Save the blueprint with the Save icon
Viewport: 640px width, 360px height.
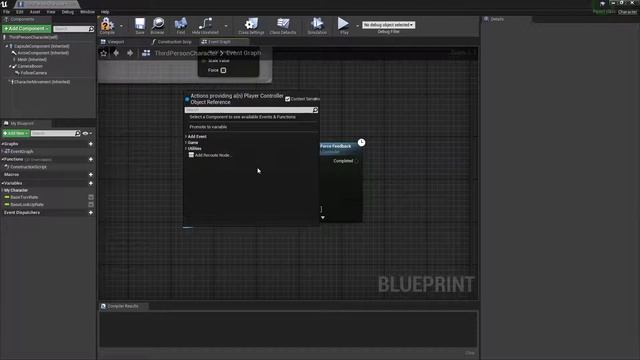(140, 24)
